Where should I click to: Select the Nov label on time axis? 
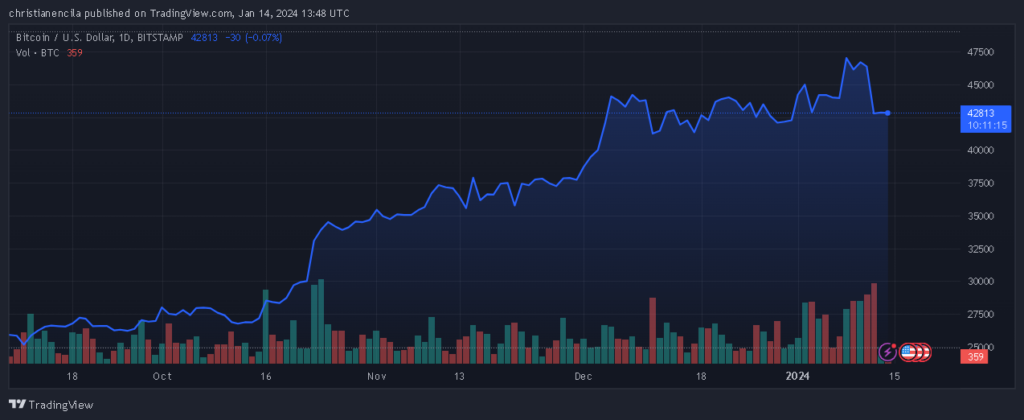pos(376,376)
